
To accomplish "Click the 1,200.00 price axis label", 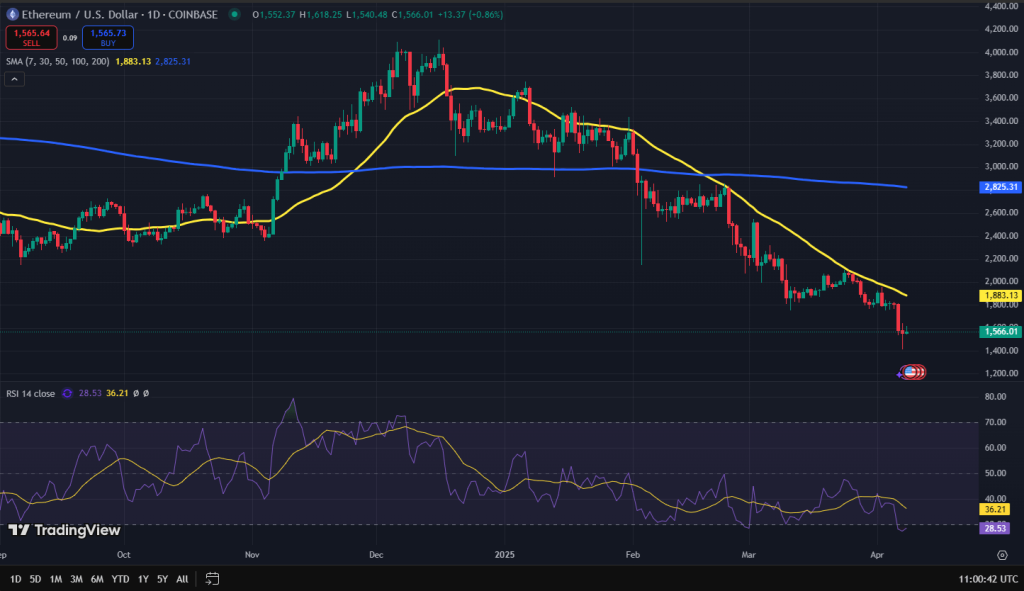I will click(x=1001, y=374).
